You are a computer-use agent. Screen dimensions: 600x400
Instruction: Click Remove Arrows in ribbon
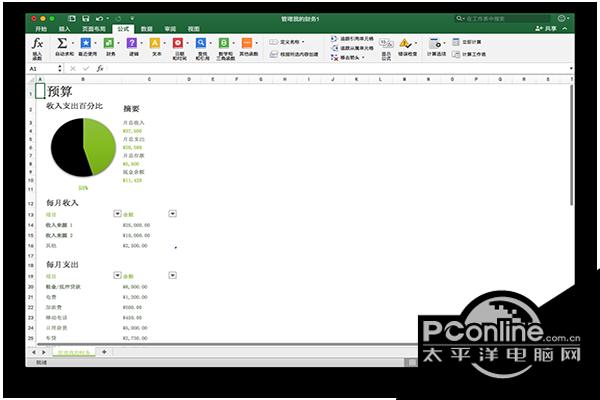pos(345,57)
